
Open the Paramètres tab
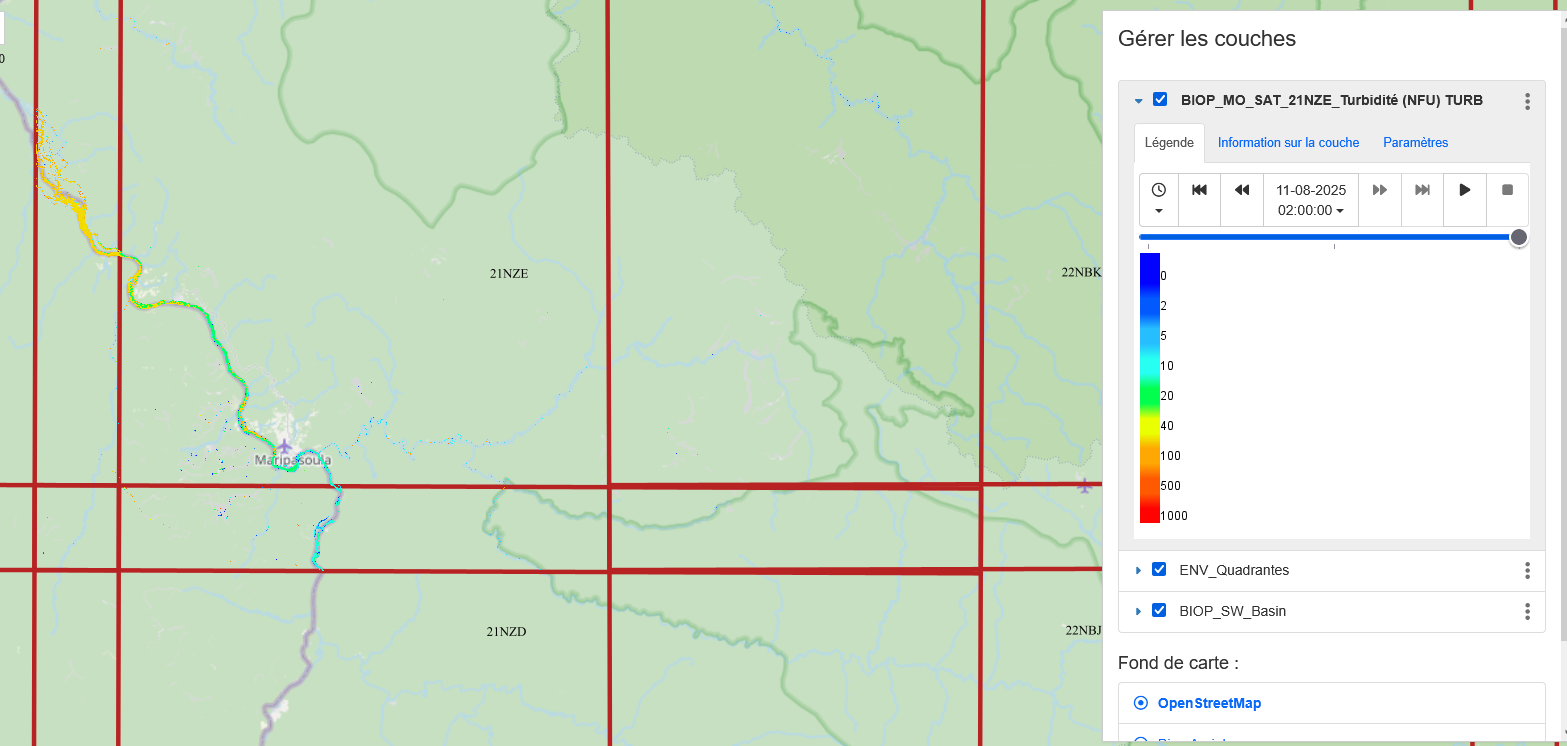1415,143
